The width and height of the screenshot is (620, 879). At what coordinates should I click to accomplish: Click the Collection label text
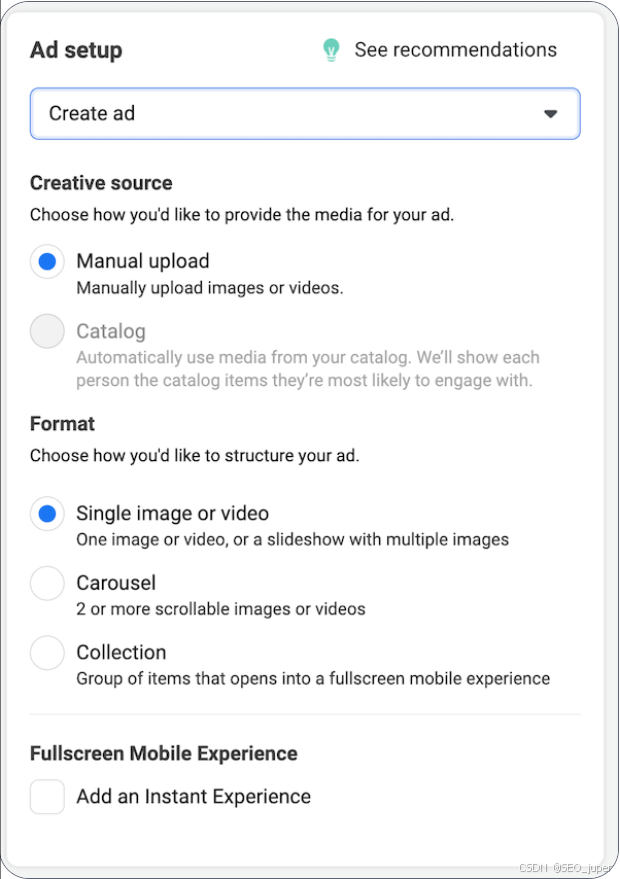pos(121,652)
